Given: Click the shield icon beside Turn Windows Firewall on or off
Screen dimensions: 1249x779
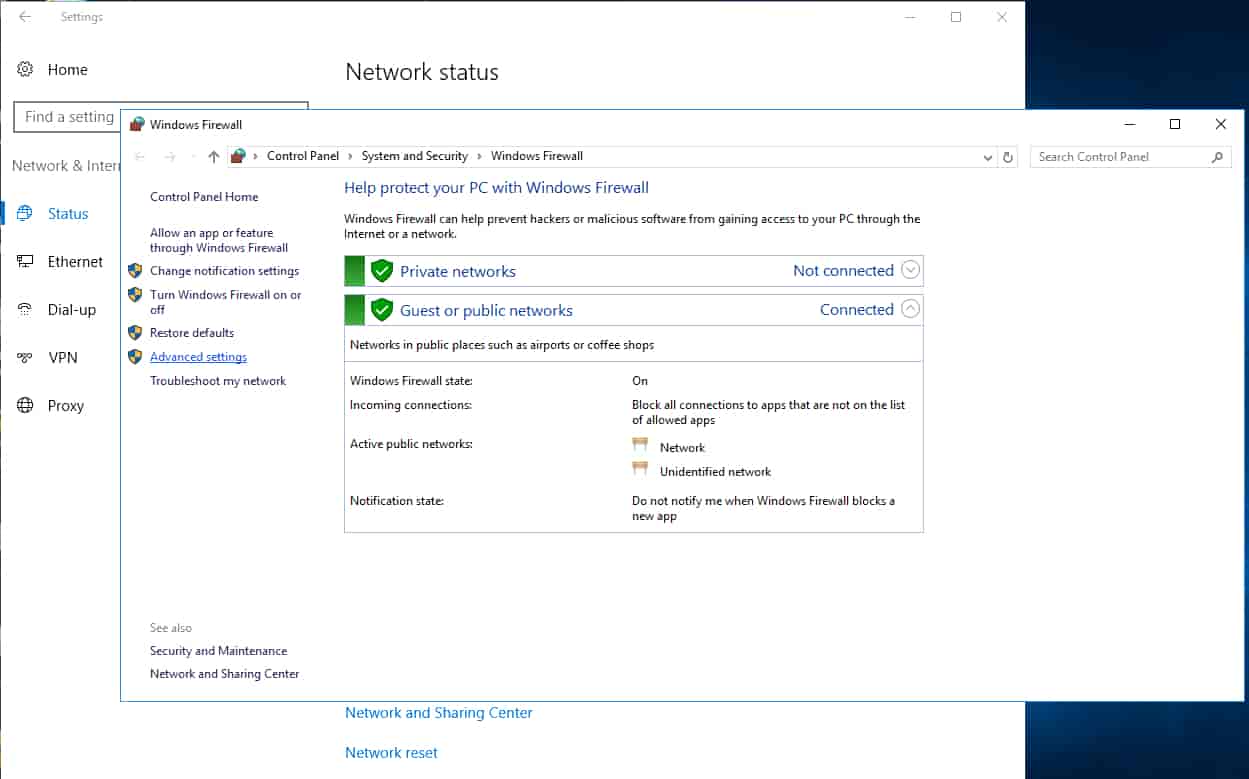Looking at the screenshot, I should 135,295.
